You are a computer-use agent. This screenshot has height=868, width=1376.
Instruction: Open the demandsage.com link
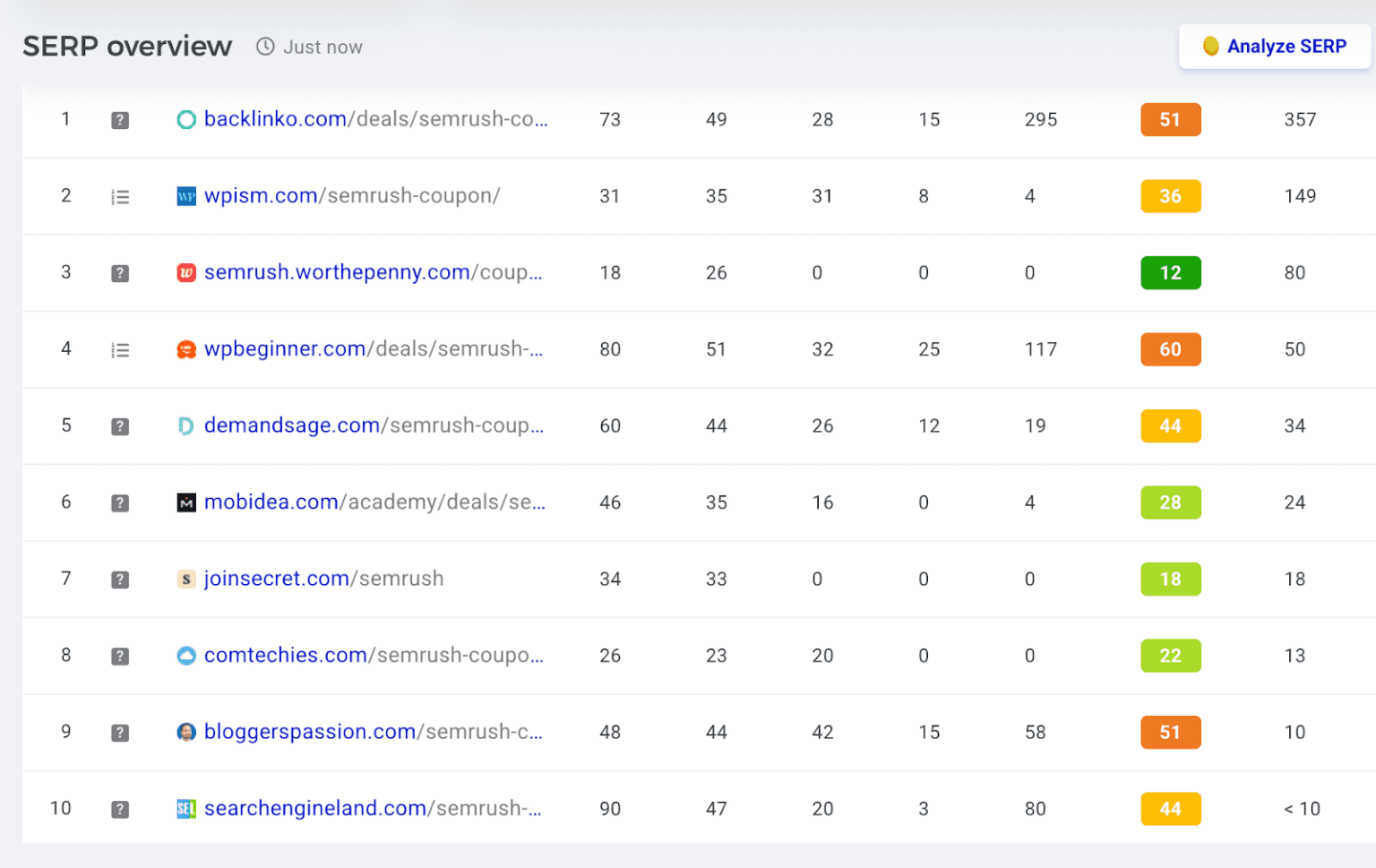tap(374, 425)
